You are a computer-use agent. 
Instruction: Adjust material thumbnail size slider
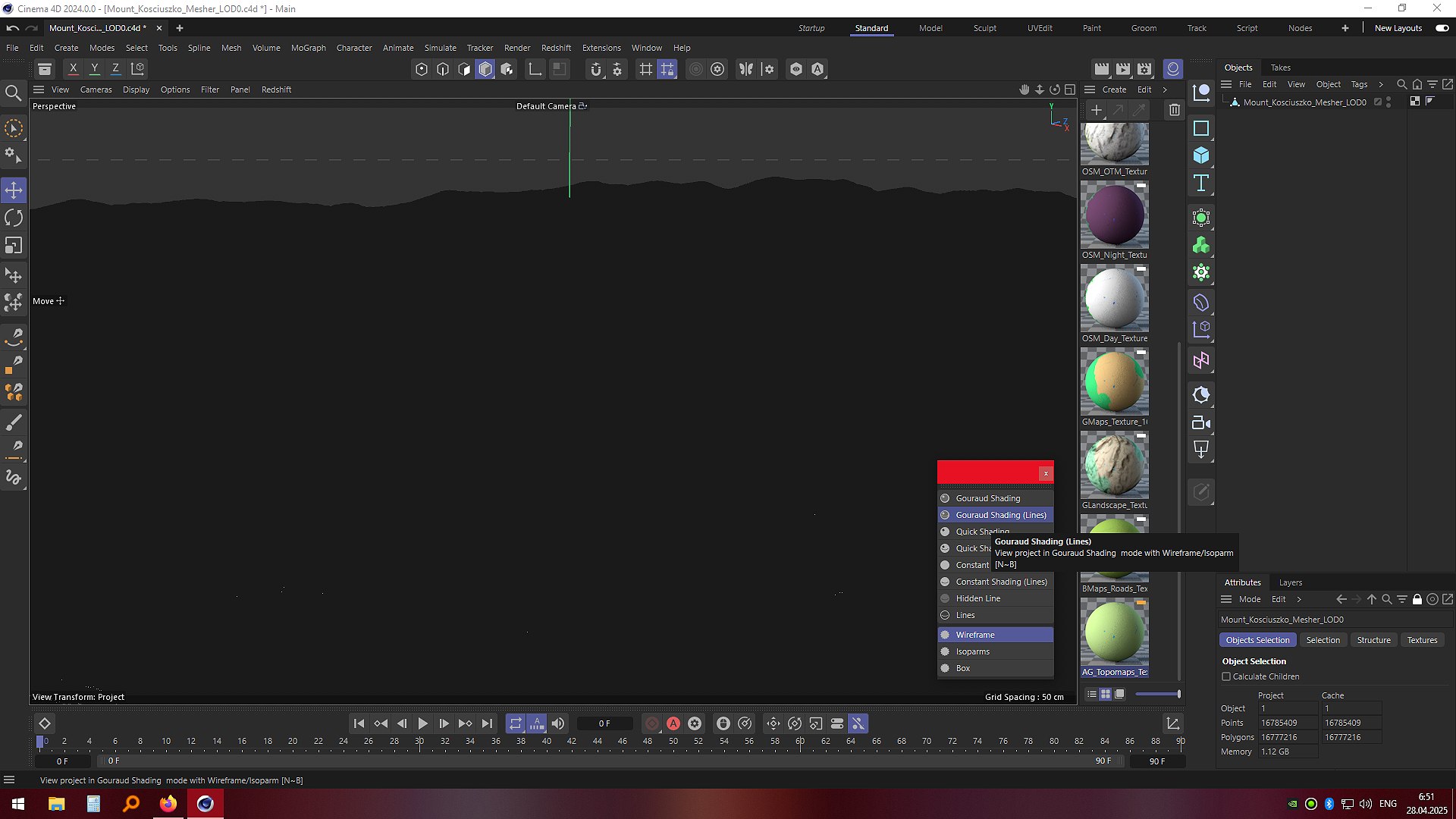[1157, 694]
